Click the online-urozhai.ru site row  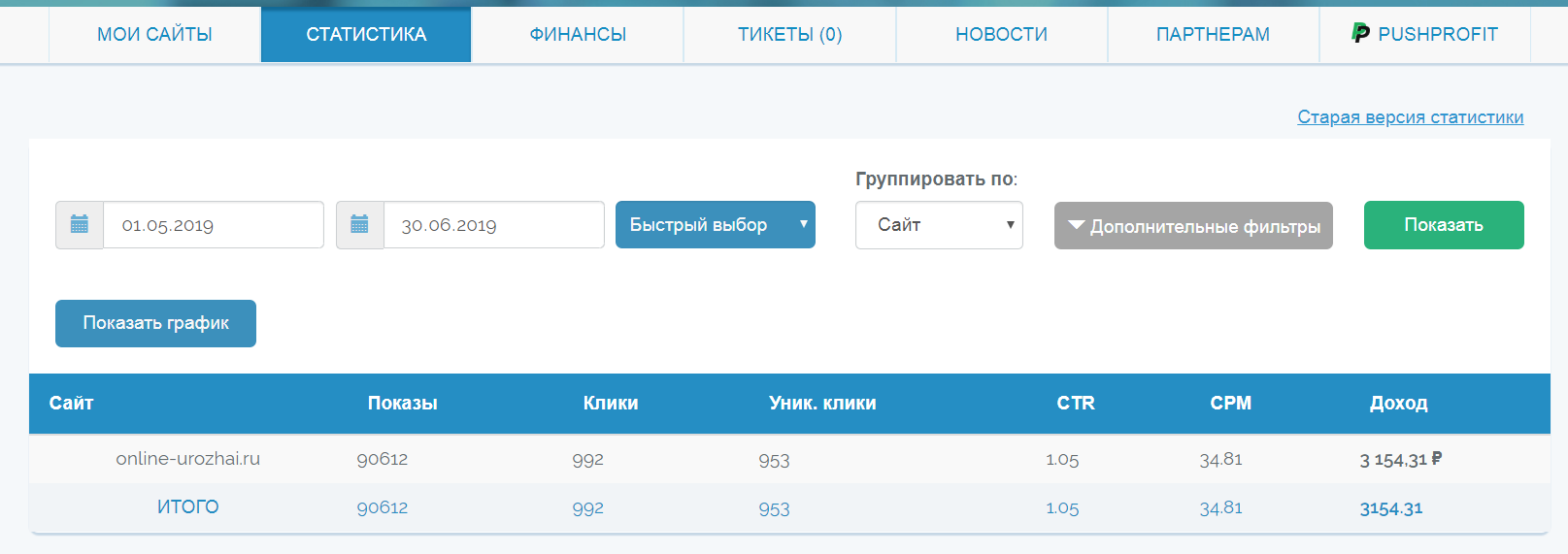click(187, 459)
